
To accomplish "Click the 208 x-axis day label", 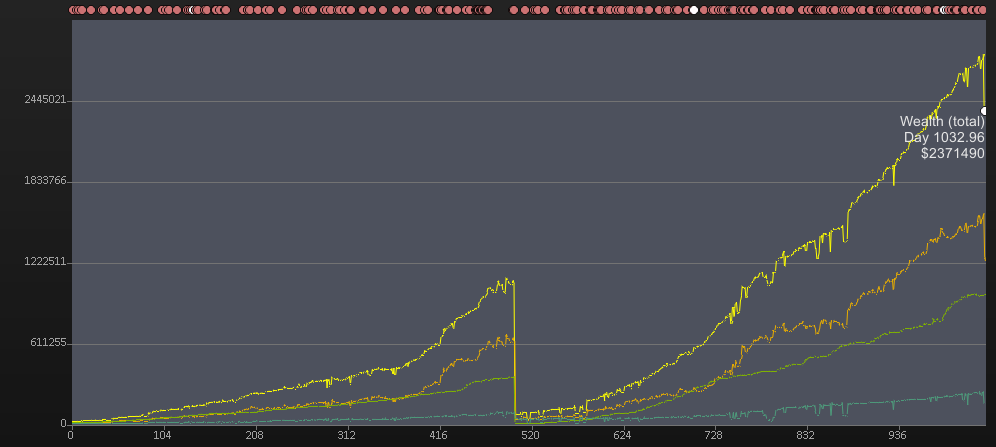I will pyautogui.click(x=255, y=435).
